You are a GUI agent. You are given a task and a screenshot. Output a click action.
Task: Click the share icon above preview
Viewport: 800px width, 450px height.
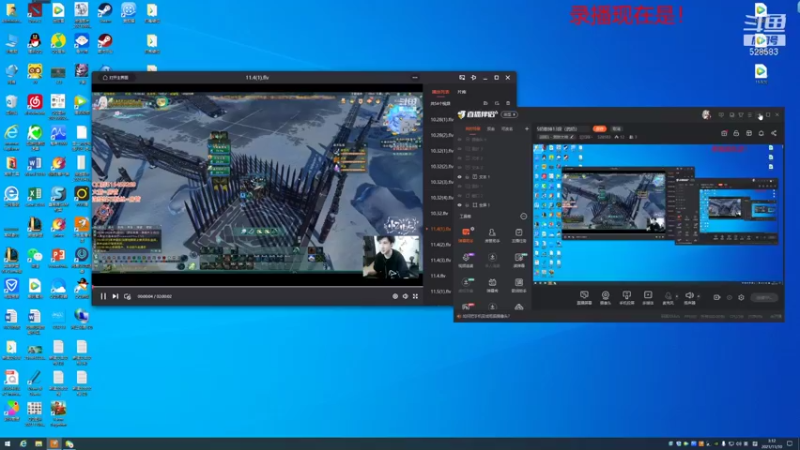pos(774,133)
